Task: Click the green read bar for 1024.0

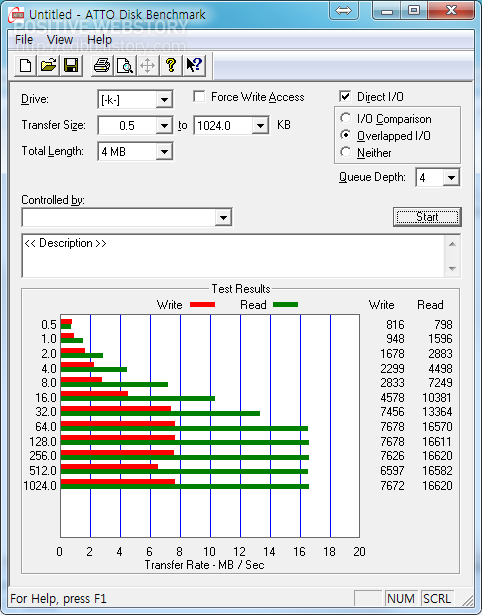Action: click(185, 486)
